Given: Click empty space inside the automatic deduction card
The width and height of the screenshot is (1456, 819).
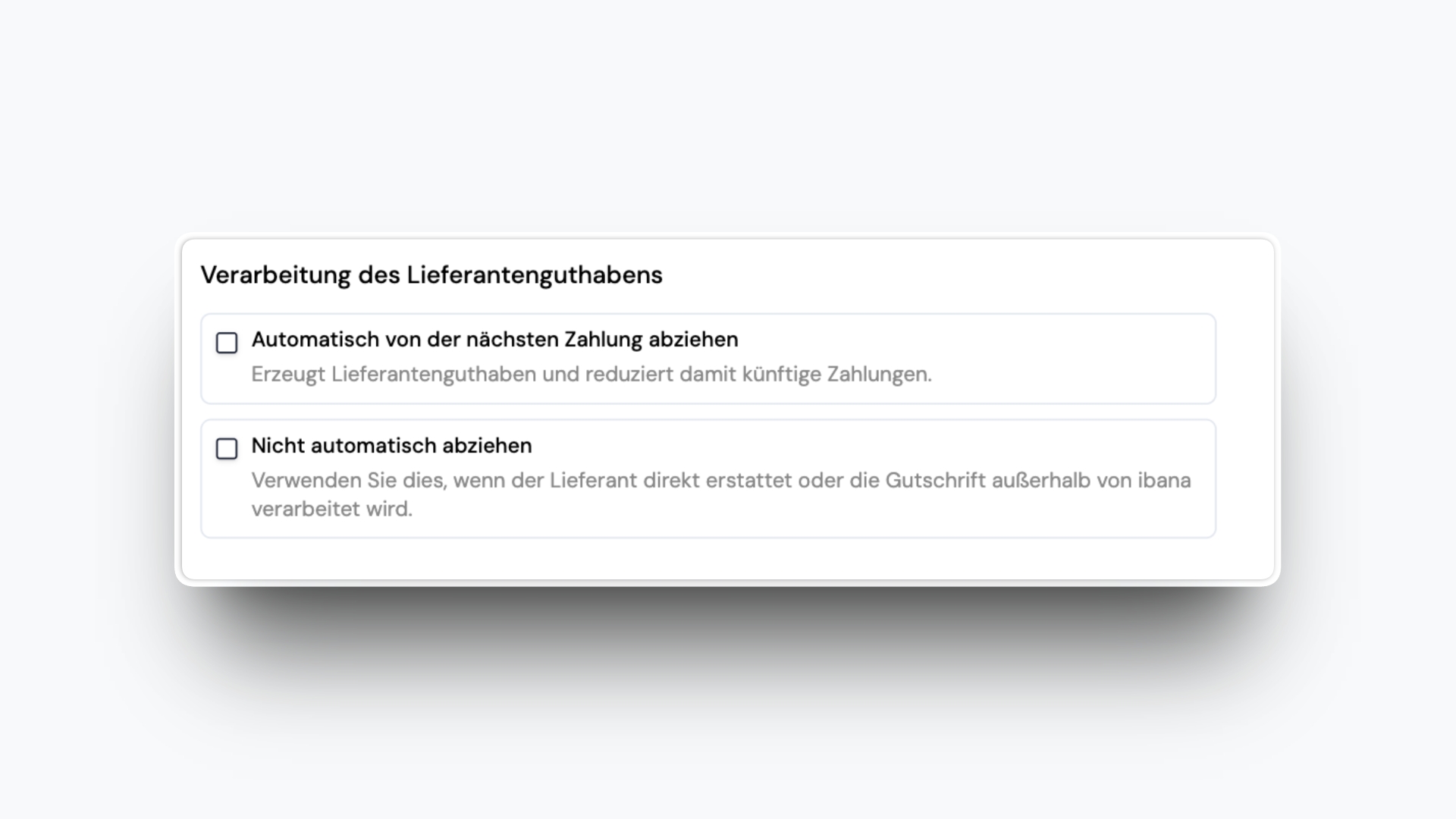Looking at the screenshot, I should pos(1062,358).
